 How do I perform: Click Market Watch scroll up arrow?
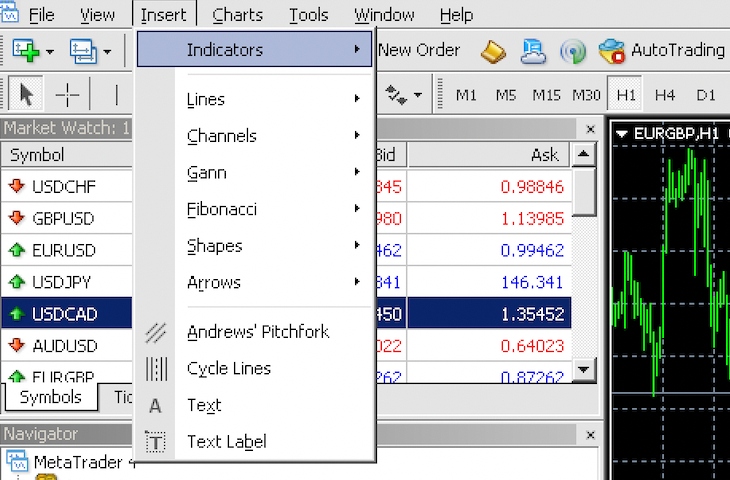(584, 154)
